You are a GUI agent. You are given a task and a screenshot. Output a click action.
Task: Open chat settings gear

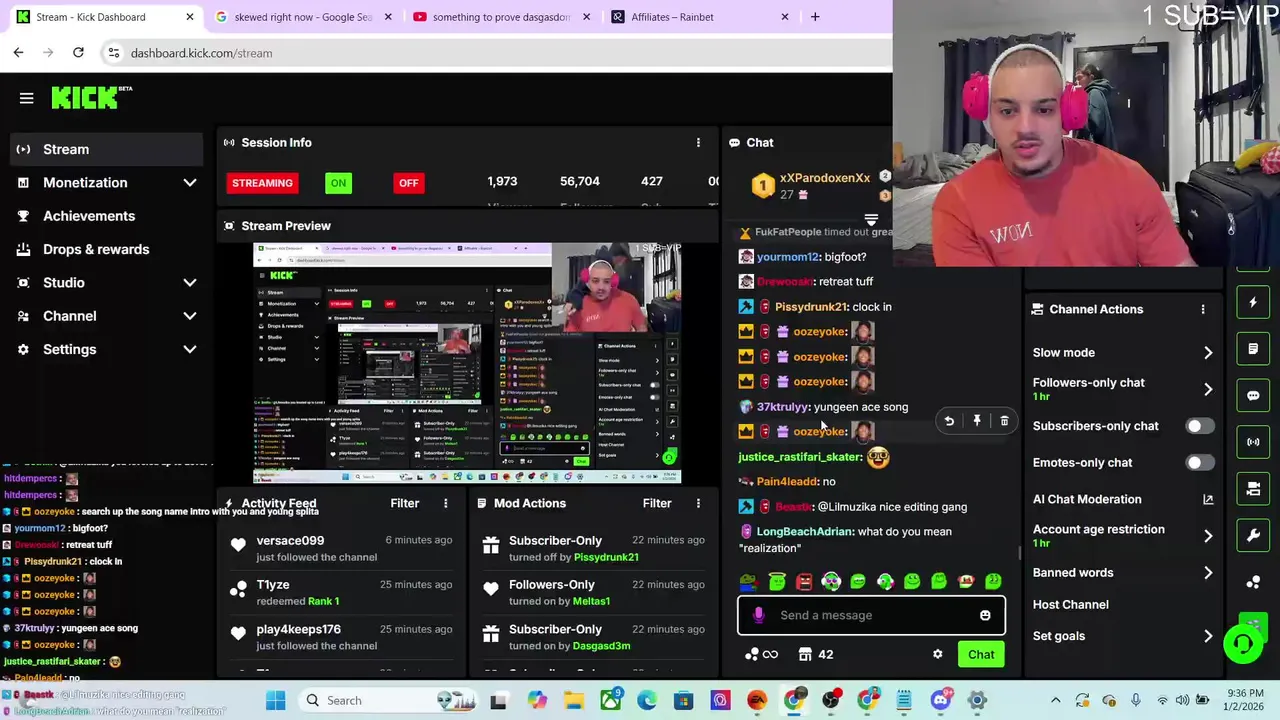coord(937,654)
